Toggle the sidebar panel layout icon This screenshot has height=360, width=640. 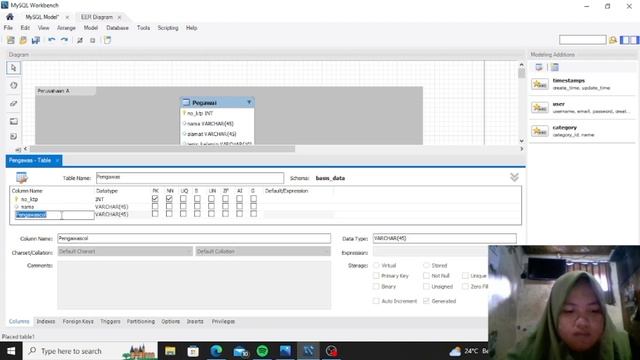629,40
